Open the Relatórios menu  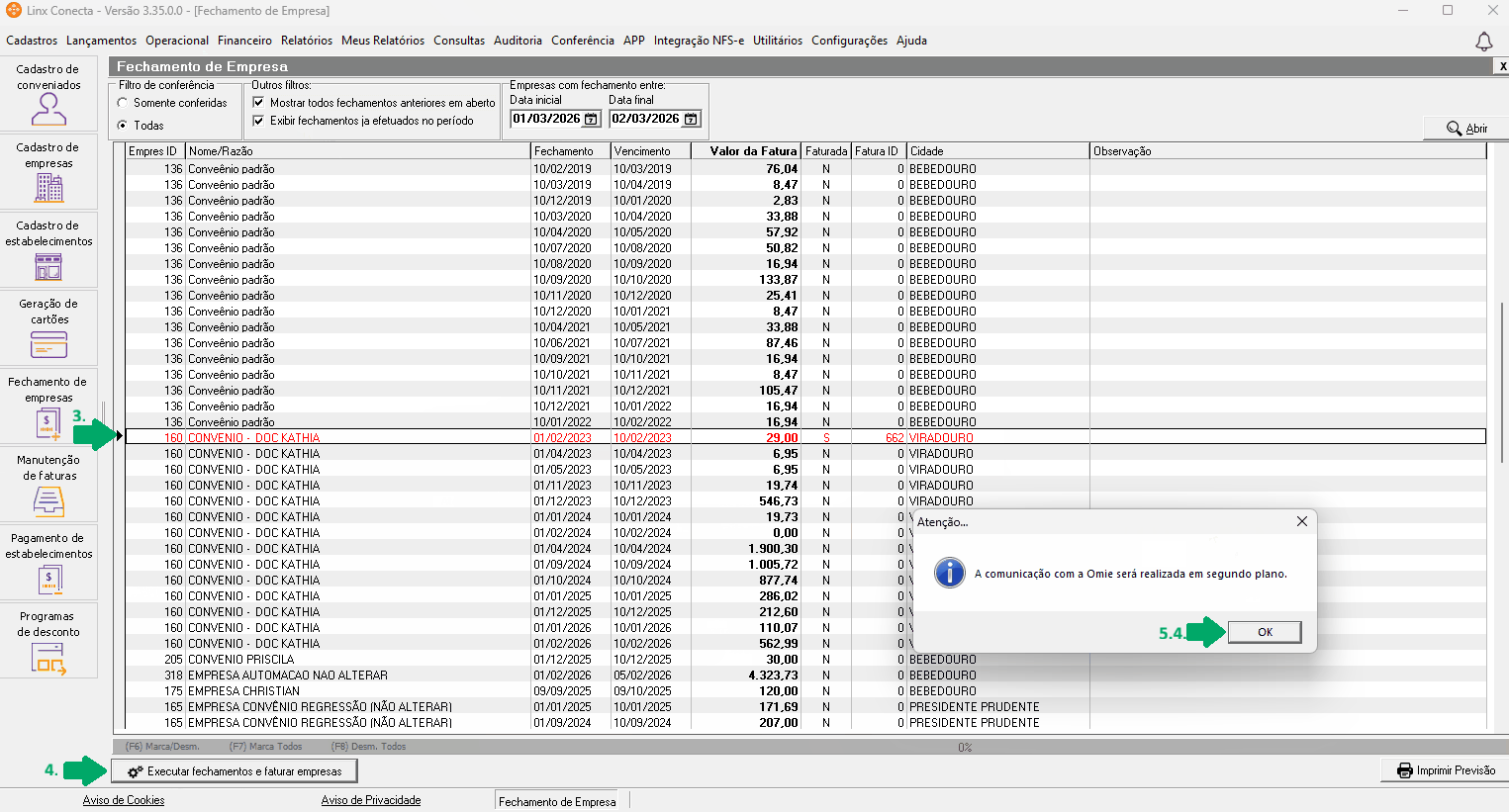point(307,41)
